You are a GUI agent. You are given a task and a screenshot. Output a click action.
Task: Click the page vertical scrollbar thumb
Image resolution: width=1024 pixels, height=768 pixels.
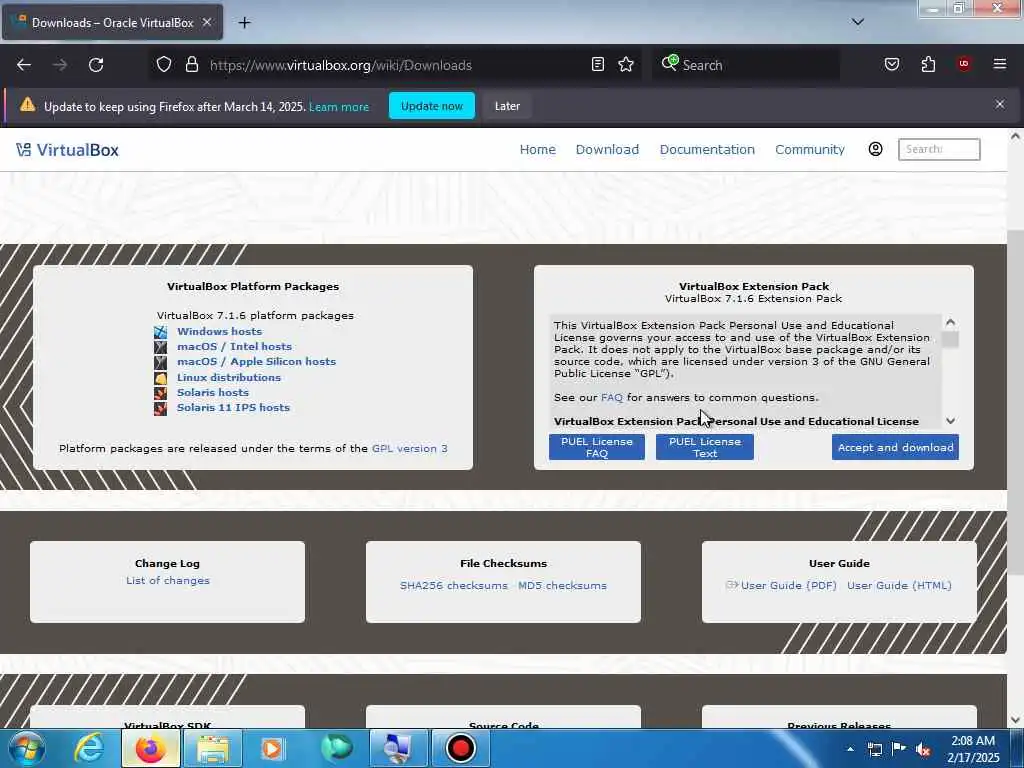[x=1016, y=402]
